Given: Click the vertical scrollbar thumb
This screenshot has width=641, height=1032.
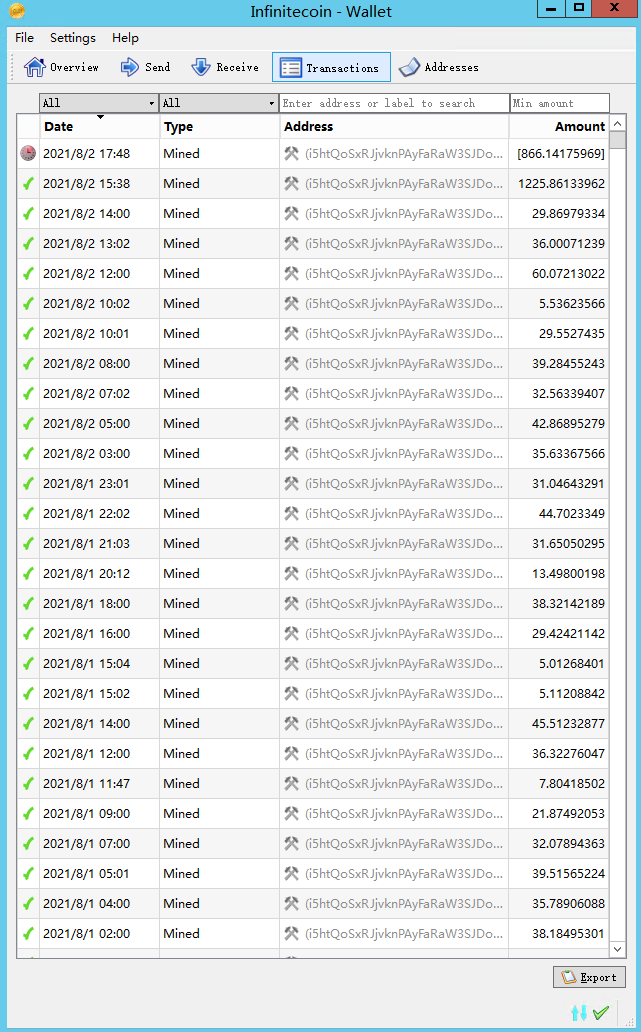Looking at the screenshot, I should 617,140.
